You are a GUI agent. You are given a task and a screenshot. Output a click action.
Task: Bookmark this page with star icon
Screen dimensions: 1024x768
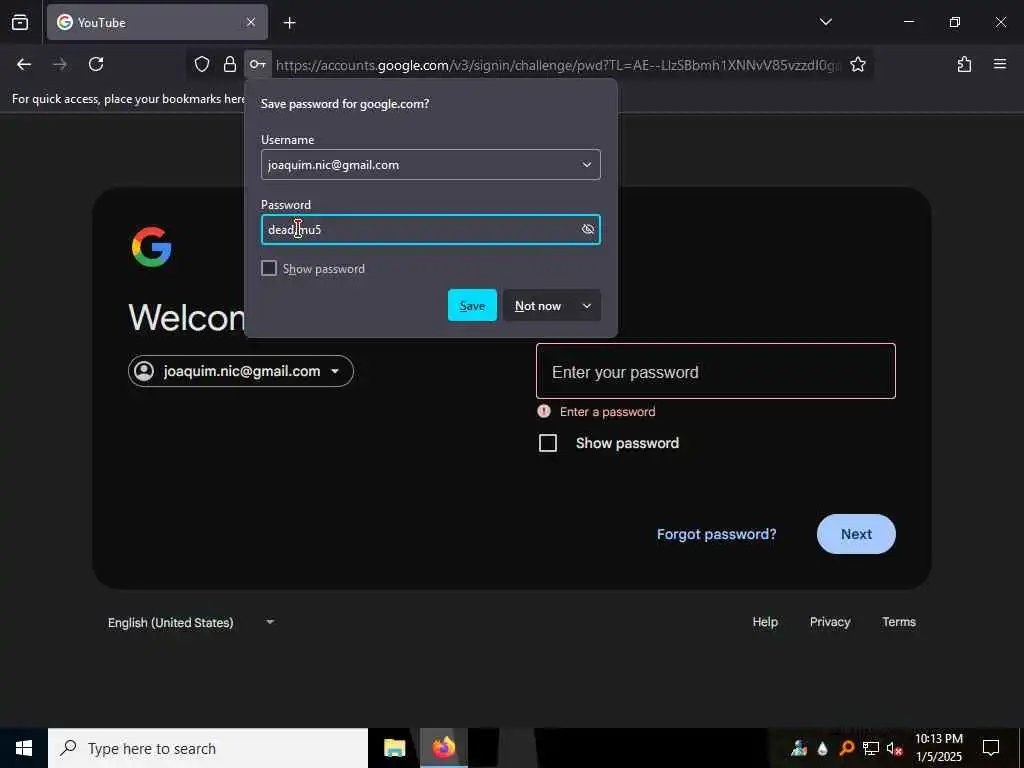[857, 64]
